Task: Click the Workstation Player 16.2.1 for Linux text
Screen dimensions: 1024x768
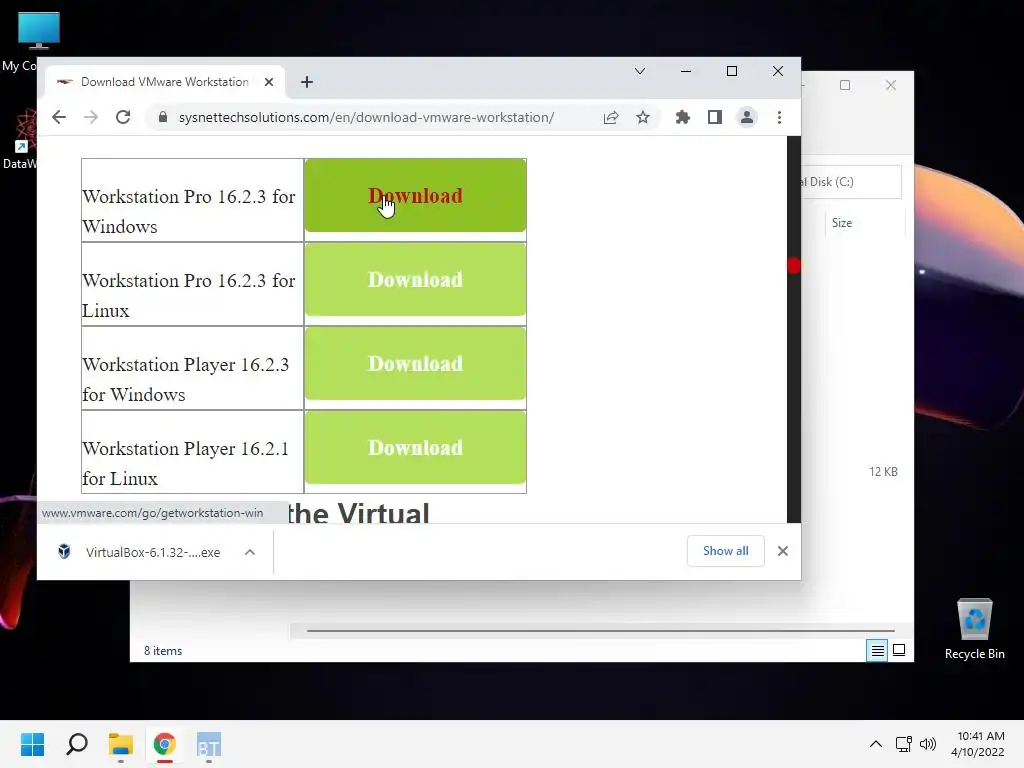Action: tap(185, 463)
